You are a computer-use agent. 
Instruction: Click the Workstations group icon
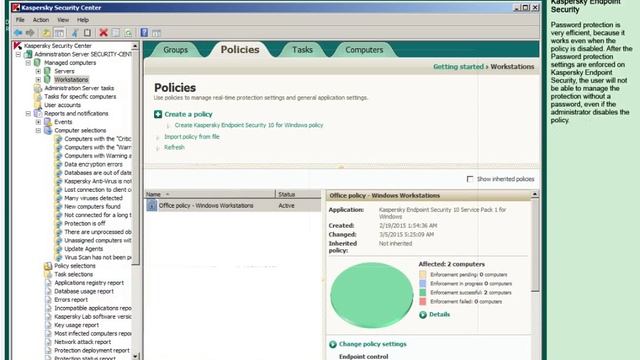[x=48, y=79]
